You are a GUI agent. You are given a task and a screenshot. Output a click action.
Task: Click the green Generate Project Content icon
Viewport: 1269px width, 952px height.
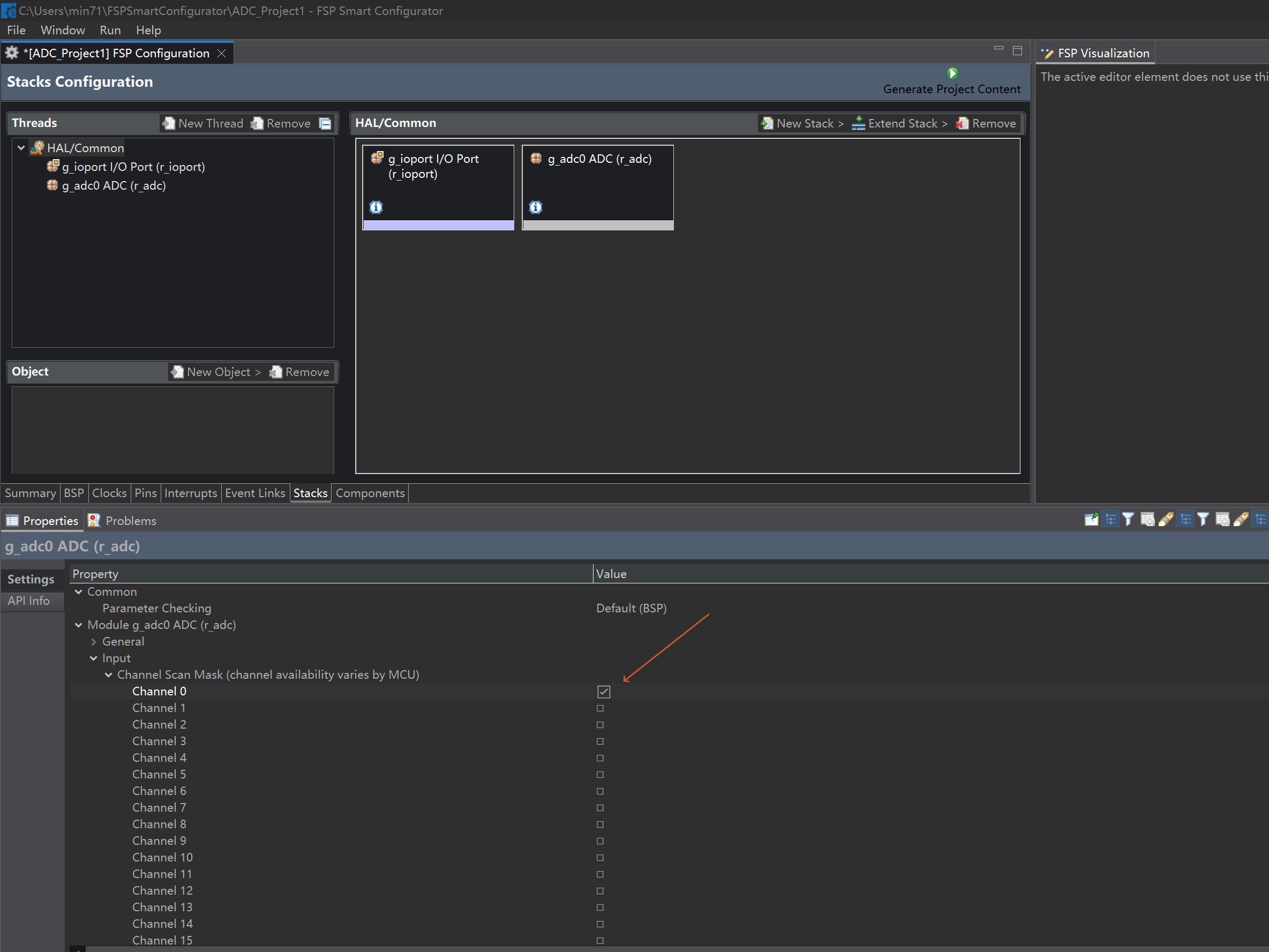click(x=952, y=73)
